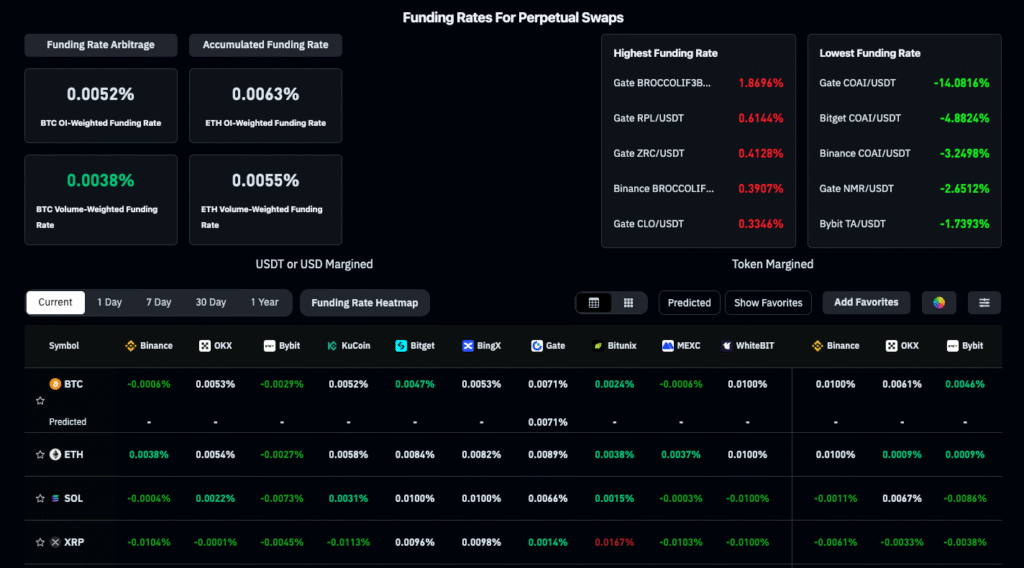Star the ETH row as favorite
The image size is (1024, 568).
click(x=40, y=454)
